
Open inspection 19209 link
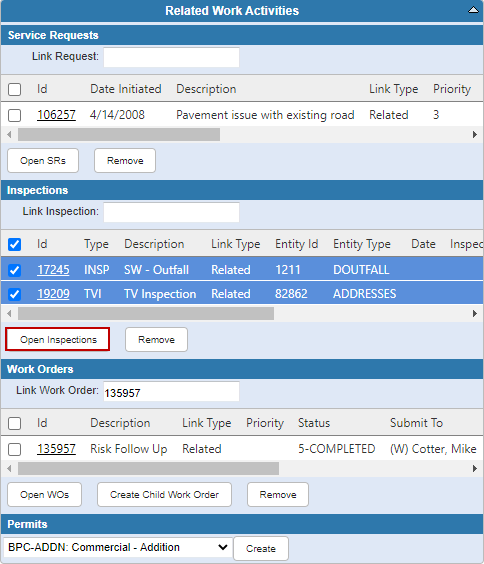pyautogui.click(x=53, y=294)
